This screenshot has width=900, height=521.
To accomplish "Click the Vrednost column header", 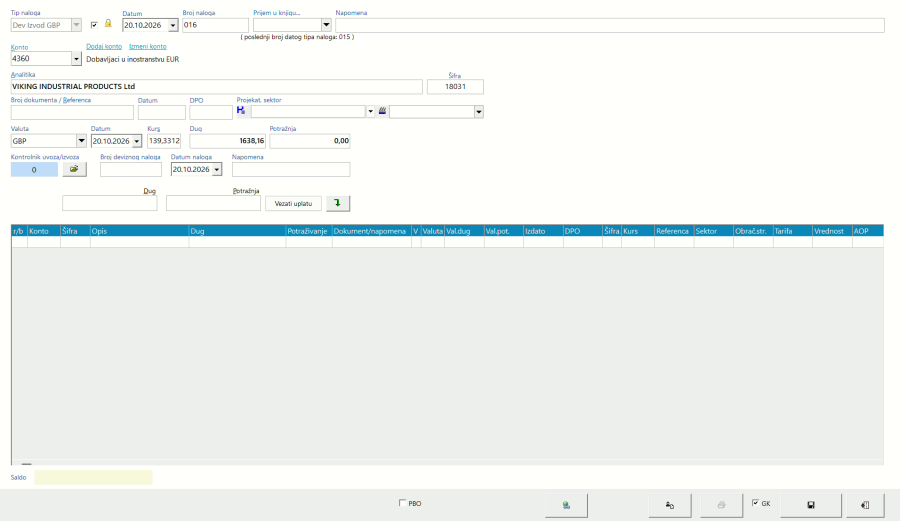I will pos(832,231).
